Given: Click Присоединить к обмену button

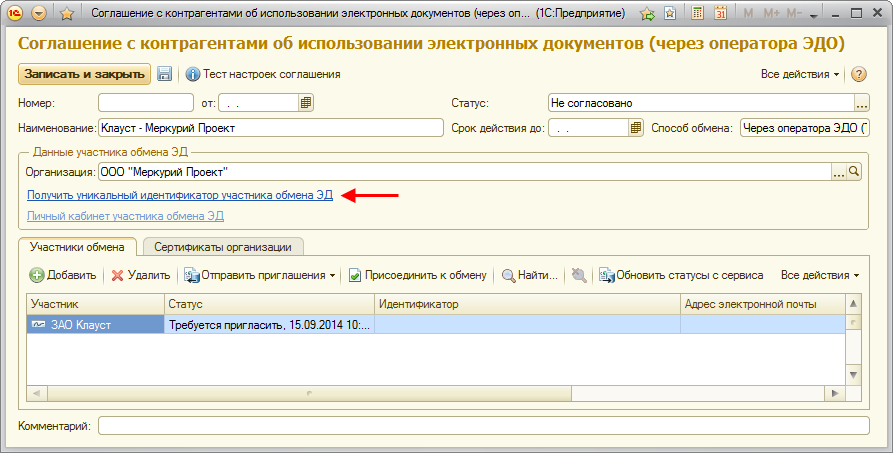Looking at the screenshot, I should pyautogui.click(x=417, y=275).
